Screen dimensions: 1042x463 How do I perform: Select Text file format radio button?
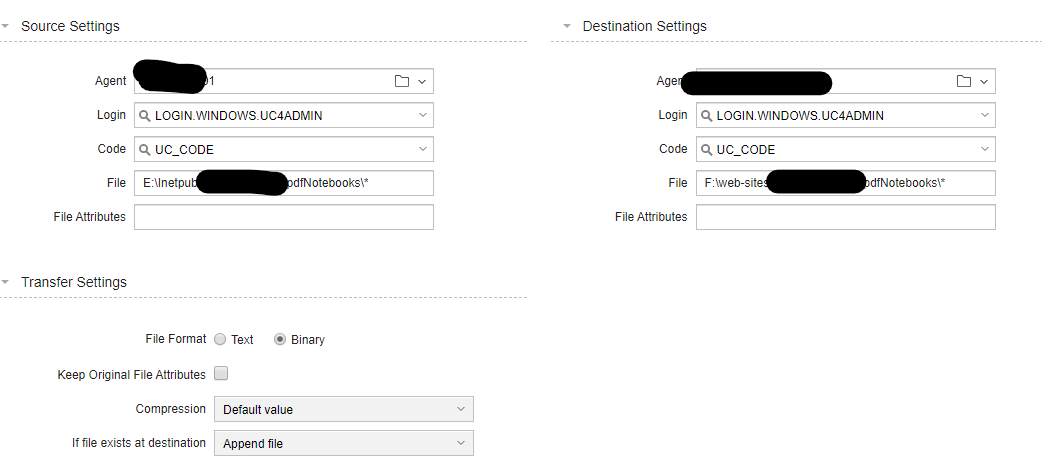pos(220,339)
